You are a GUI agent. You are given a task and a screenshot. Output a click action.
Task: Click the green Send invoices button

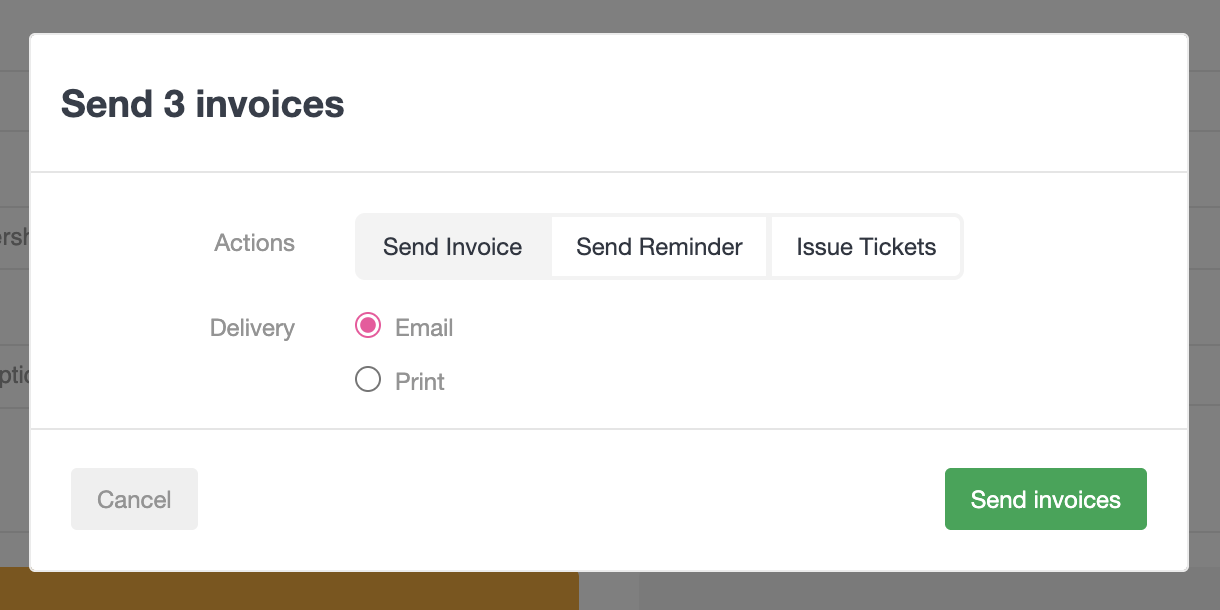click(1045, 499)
